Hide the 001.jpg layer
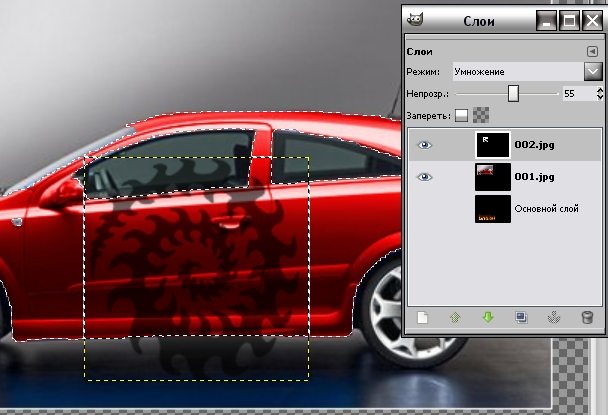Viewport: 608px width, 415px height. pos(425,177)
